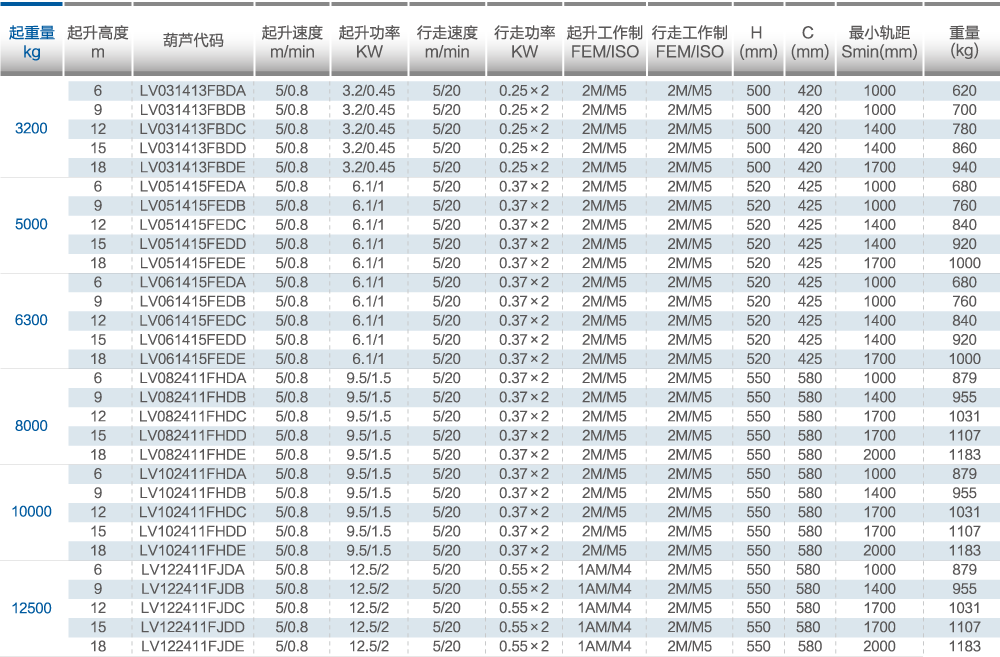Select hoist code LV082411FHDB
The image size is (1000, 657).
coord(193,397)
